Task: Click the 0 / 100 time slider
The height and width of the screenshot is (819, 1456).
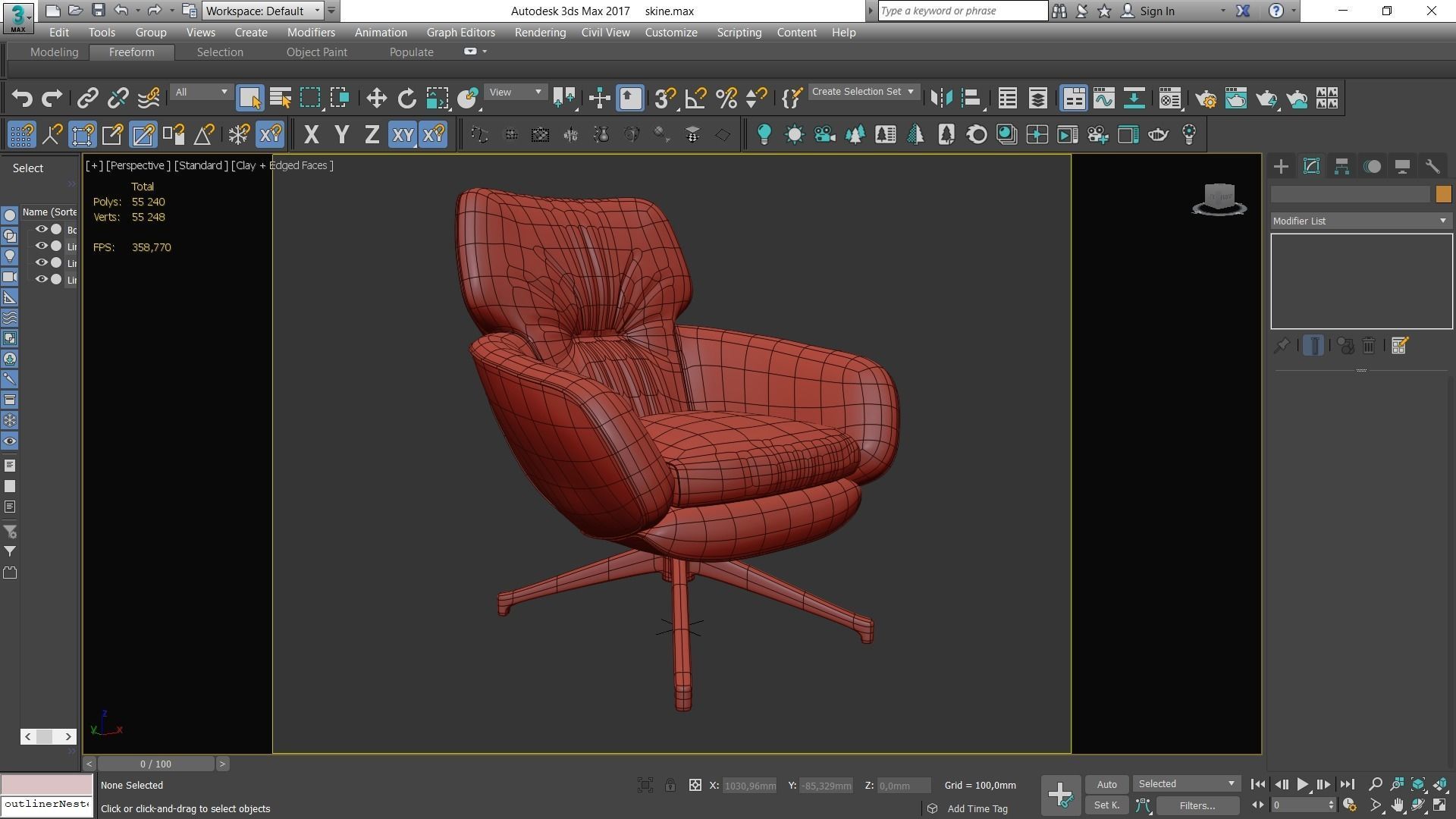Action: click(x=155, y=764)
